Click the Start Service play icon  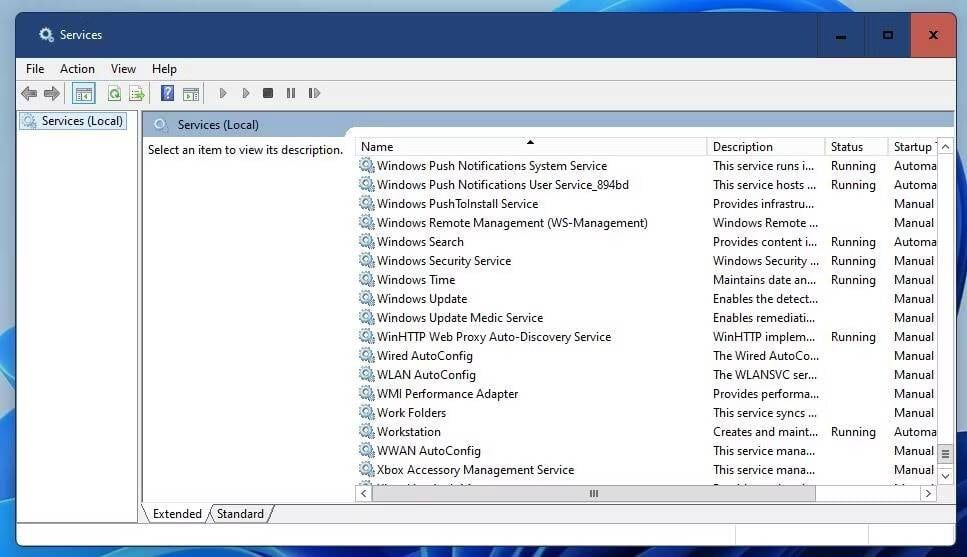point(223,93)
